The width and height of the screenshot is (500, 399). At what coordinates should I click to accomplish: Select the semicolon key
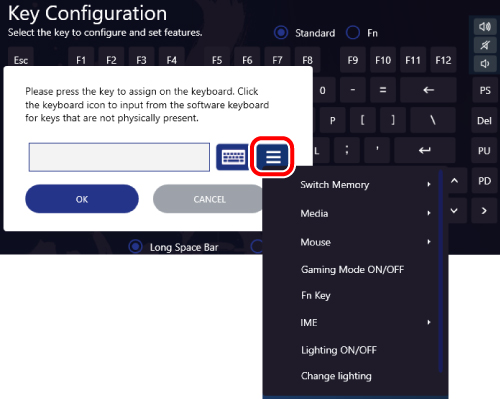tap(347, 150)
